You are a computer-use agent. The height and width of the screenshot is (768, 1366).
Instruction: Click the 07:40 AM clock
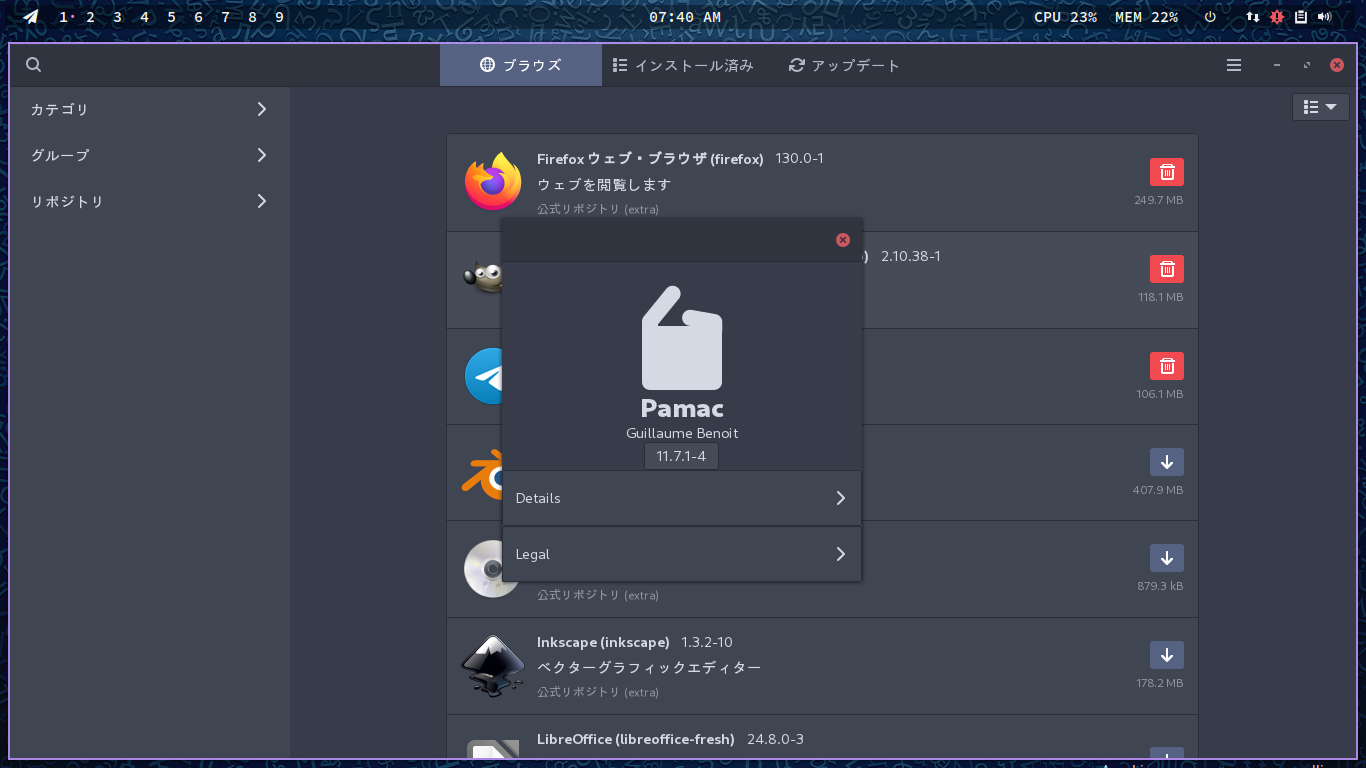(685, 17)
